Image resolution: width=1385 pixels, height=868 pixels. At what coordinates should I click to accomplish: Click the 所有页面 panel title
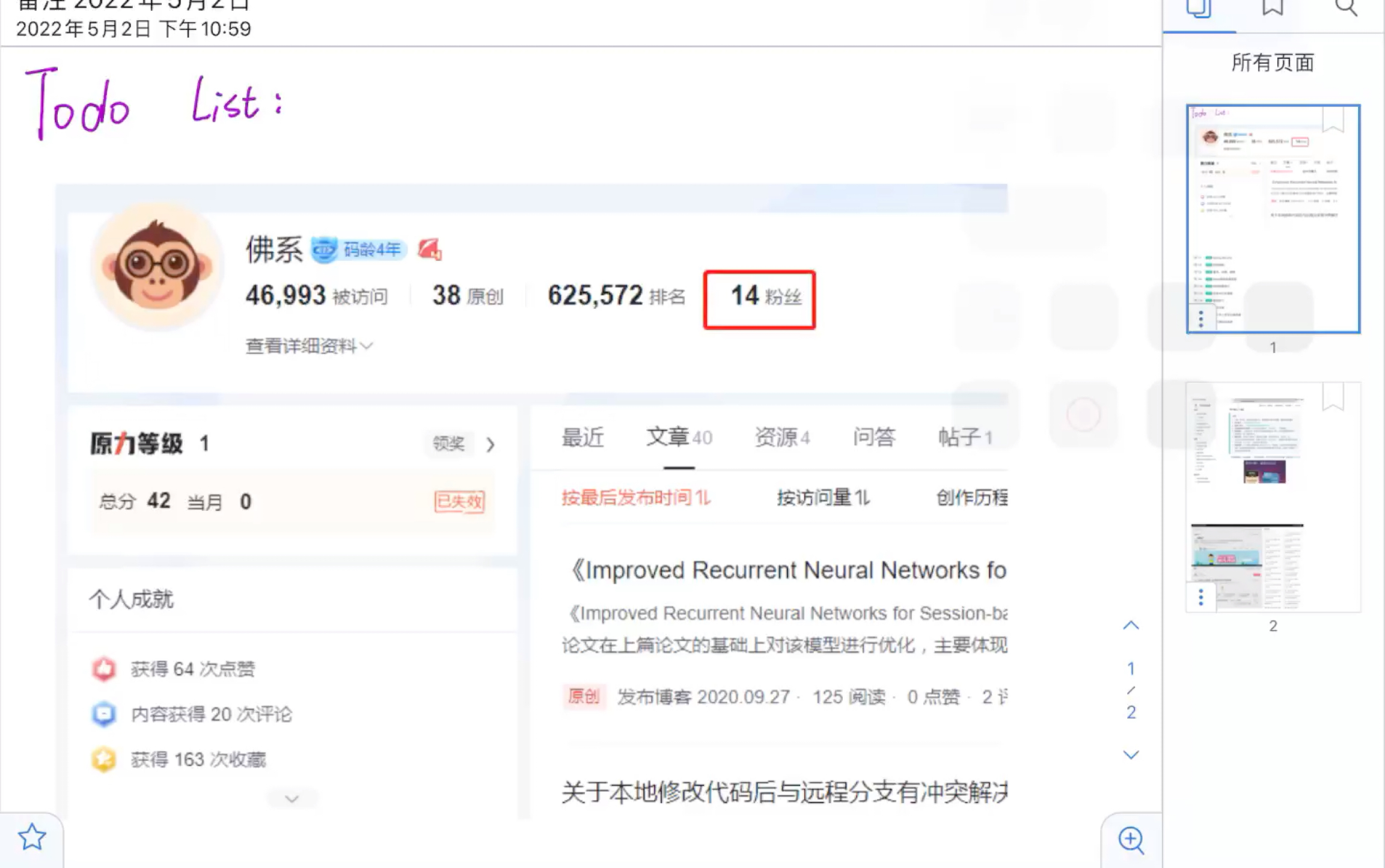(x=1273, y=63)
